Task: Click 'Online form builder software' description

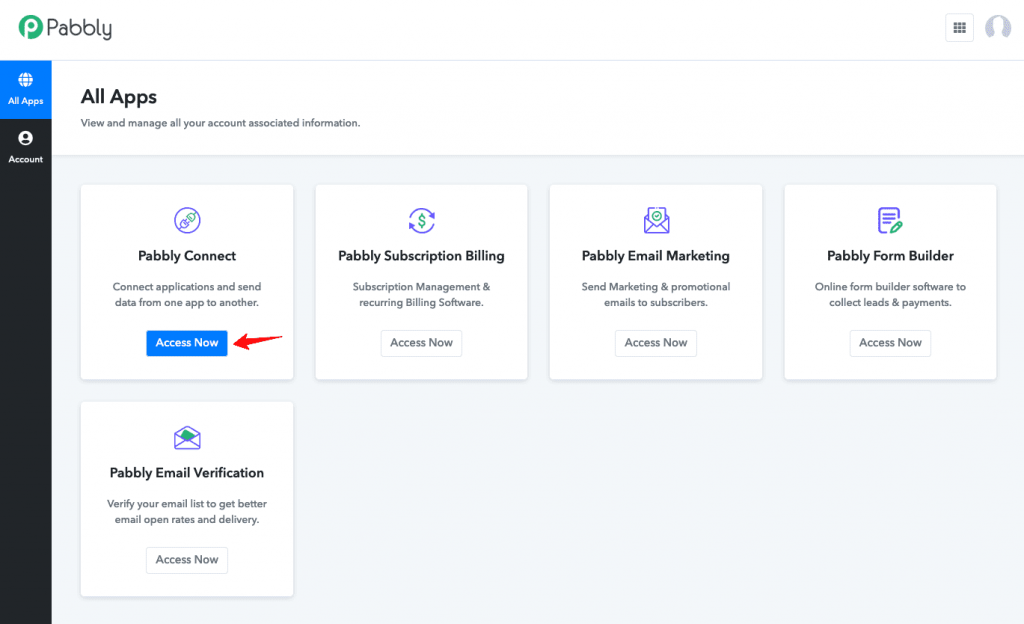Action: tap(890, 294)
